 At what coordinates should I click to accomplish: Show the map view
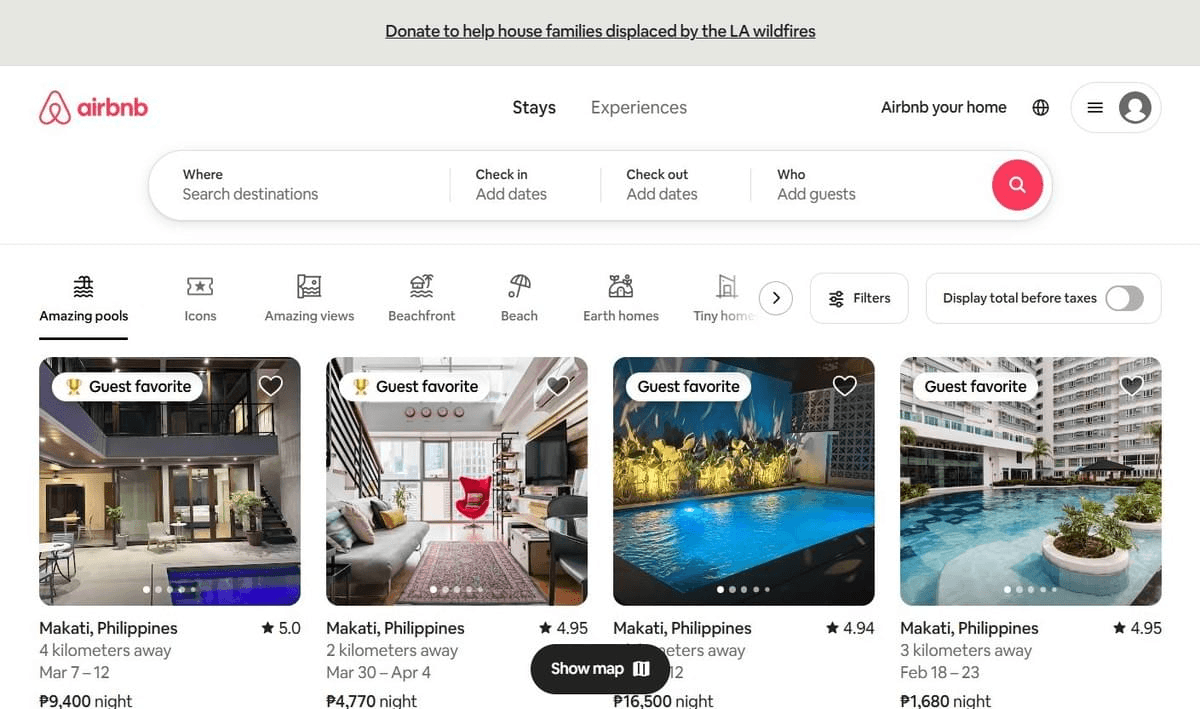tap(599, 668)
